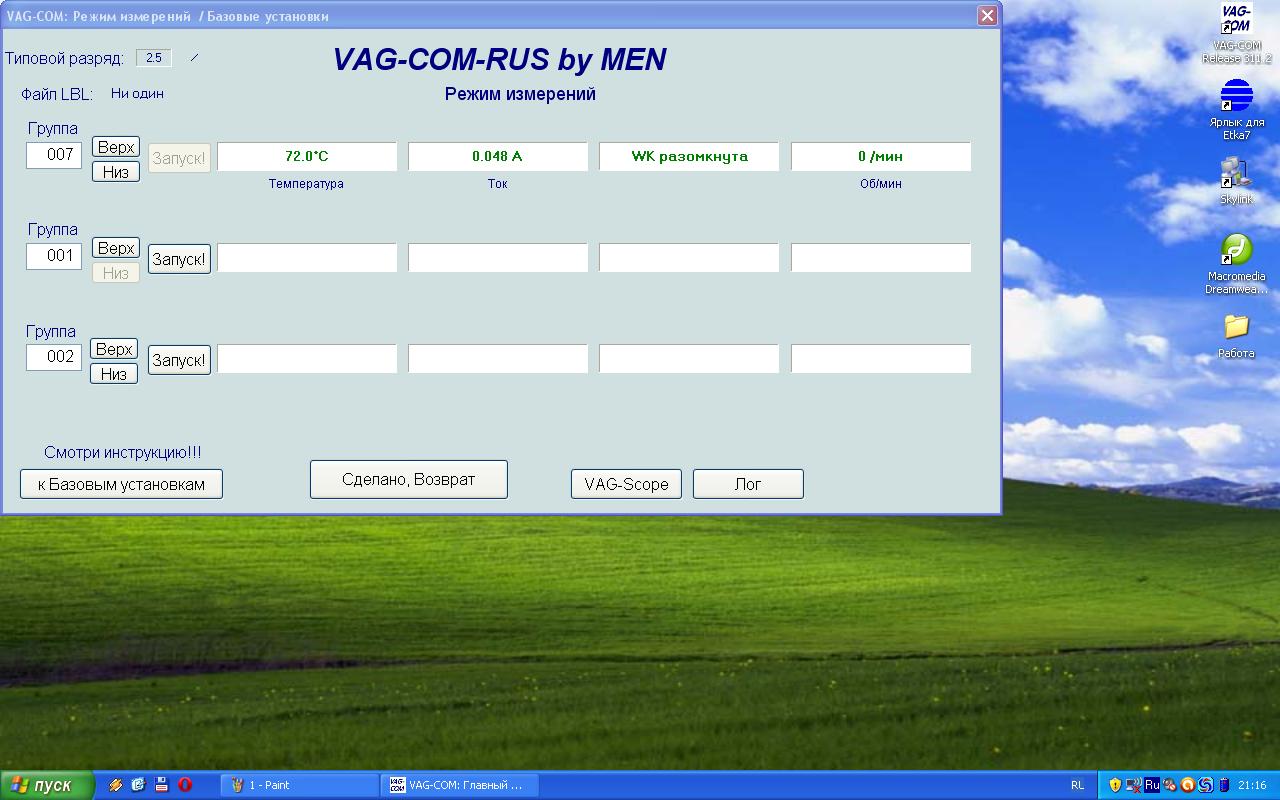The height and width of the screenshot is (800, 1280).
Task: Switch to Basic Settings via к Базовым установкам
Action: (121, 484)
